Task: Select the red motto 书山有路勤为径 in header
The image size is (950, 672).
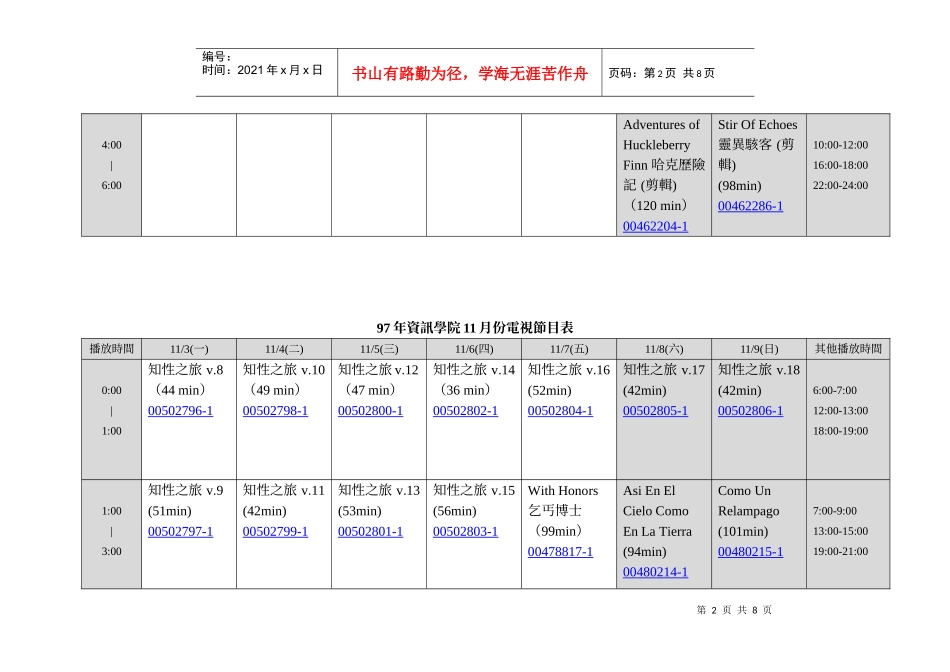Action: click(470, 74)
